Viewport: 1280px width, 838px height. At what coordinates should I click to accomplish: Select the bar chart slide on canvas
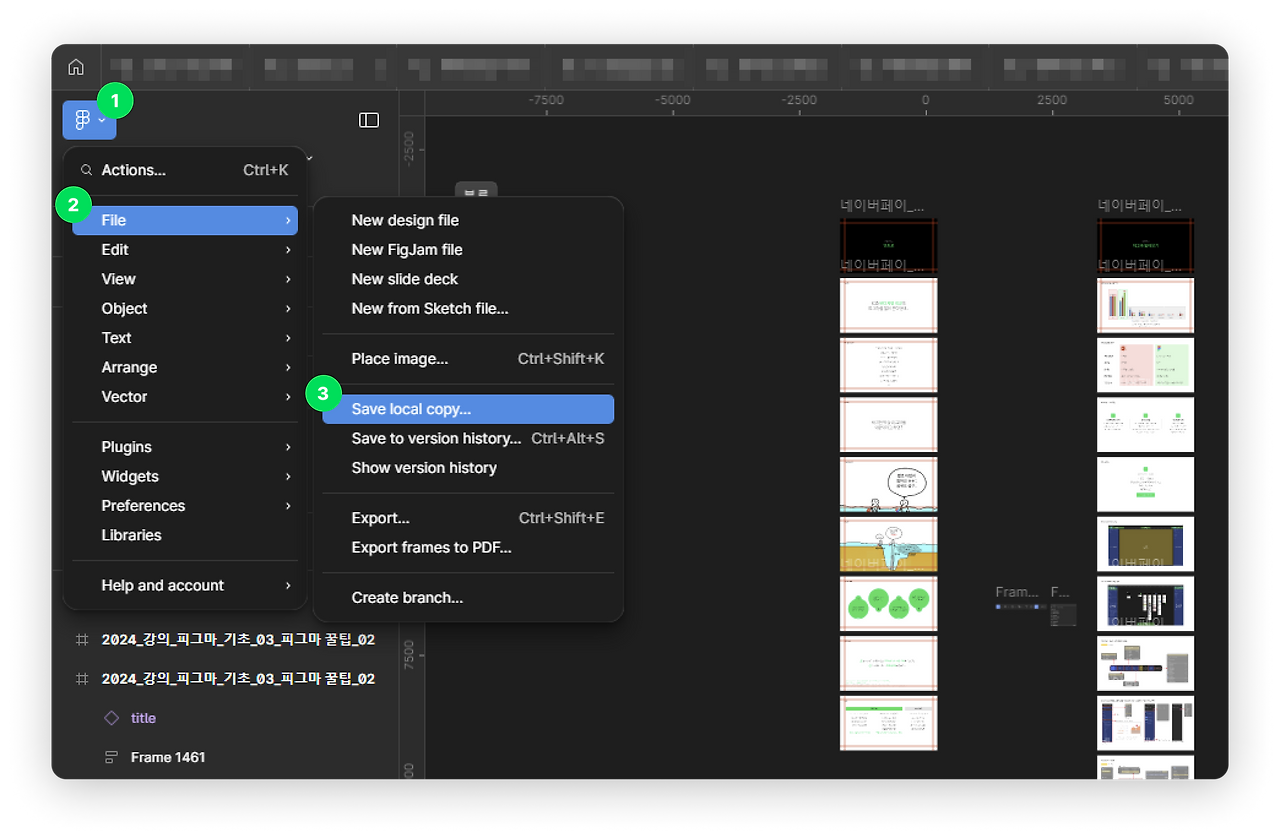tap(1145, 305)
